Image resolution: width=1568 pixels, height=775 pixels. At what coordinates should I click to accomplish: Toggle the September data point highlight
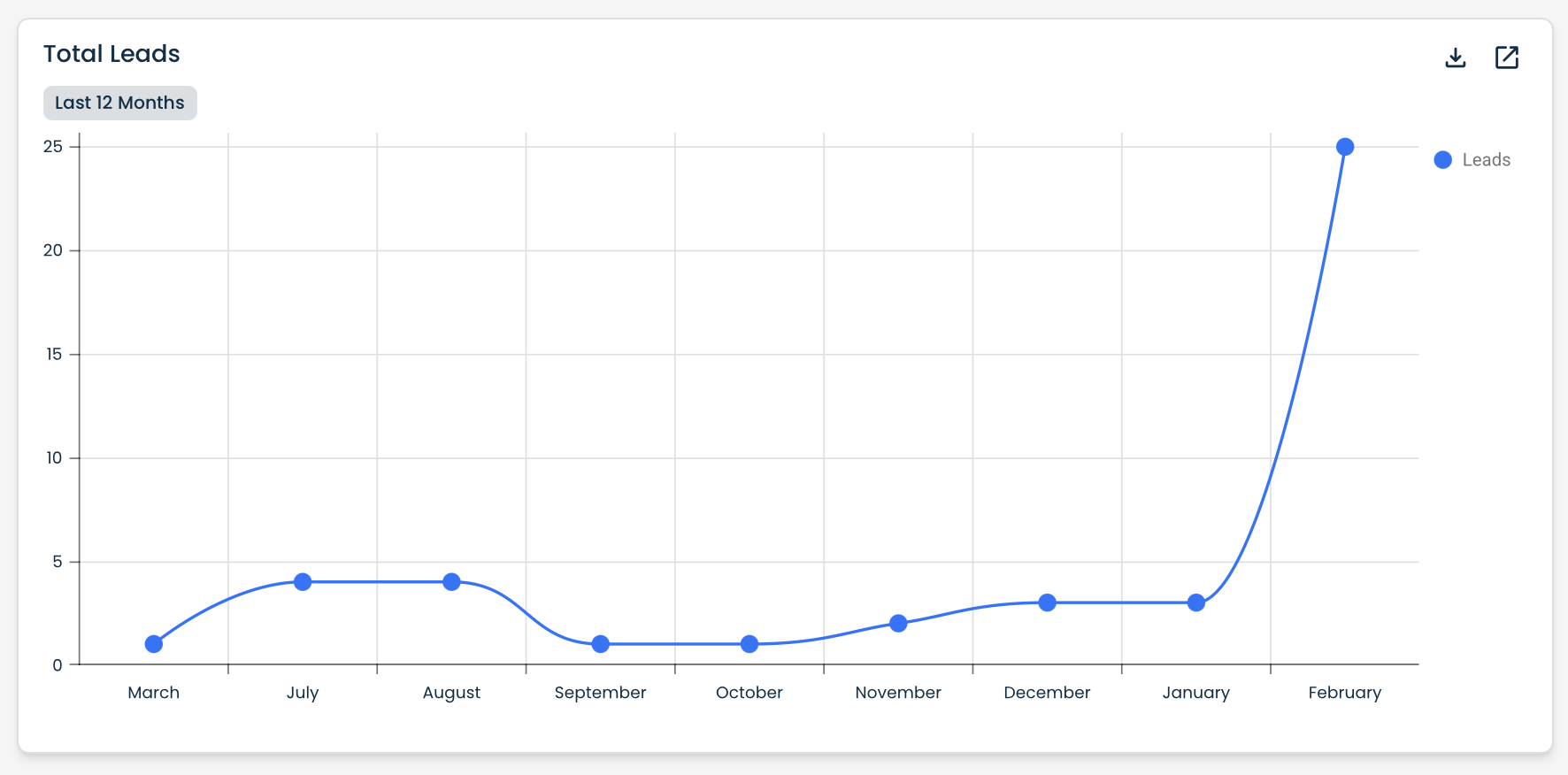pyautogui.click(x=600, y=643)
